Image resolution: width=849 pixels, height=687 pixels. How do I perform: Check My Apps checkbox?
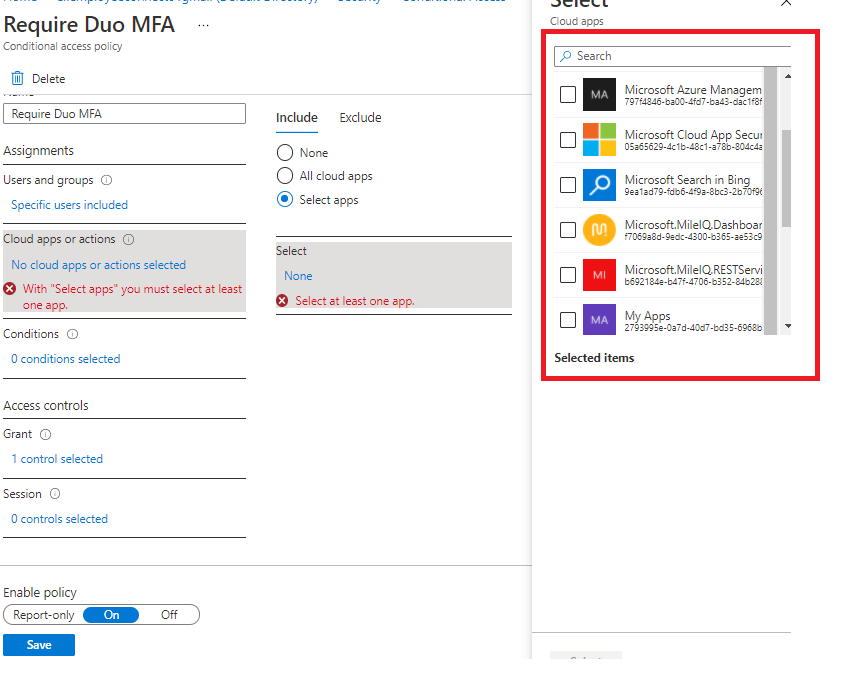click(x=567, y=319)
